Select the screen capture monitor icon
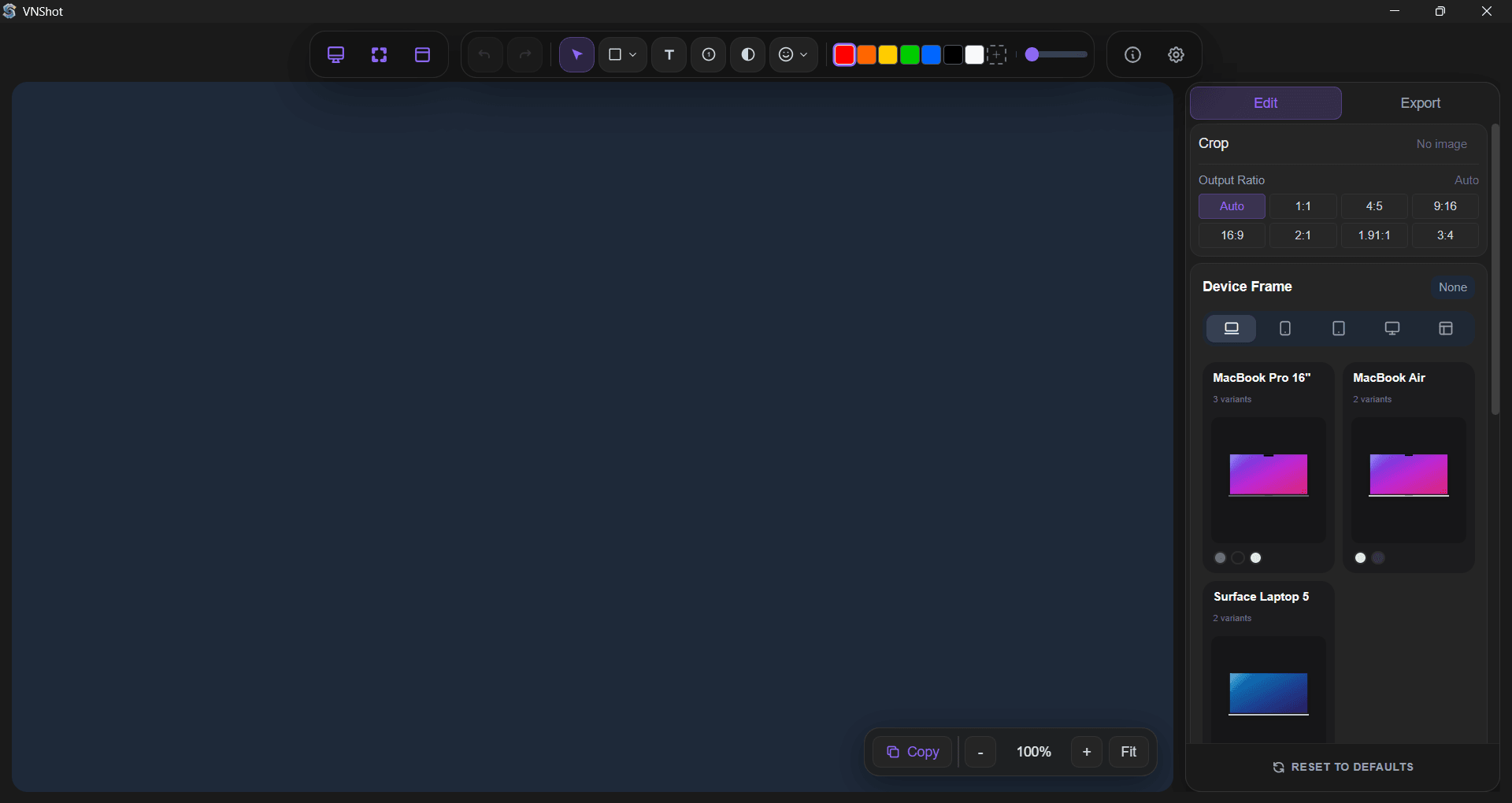 click(336, 54)
